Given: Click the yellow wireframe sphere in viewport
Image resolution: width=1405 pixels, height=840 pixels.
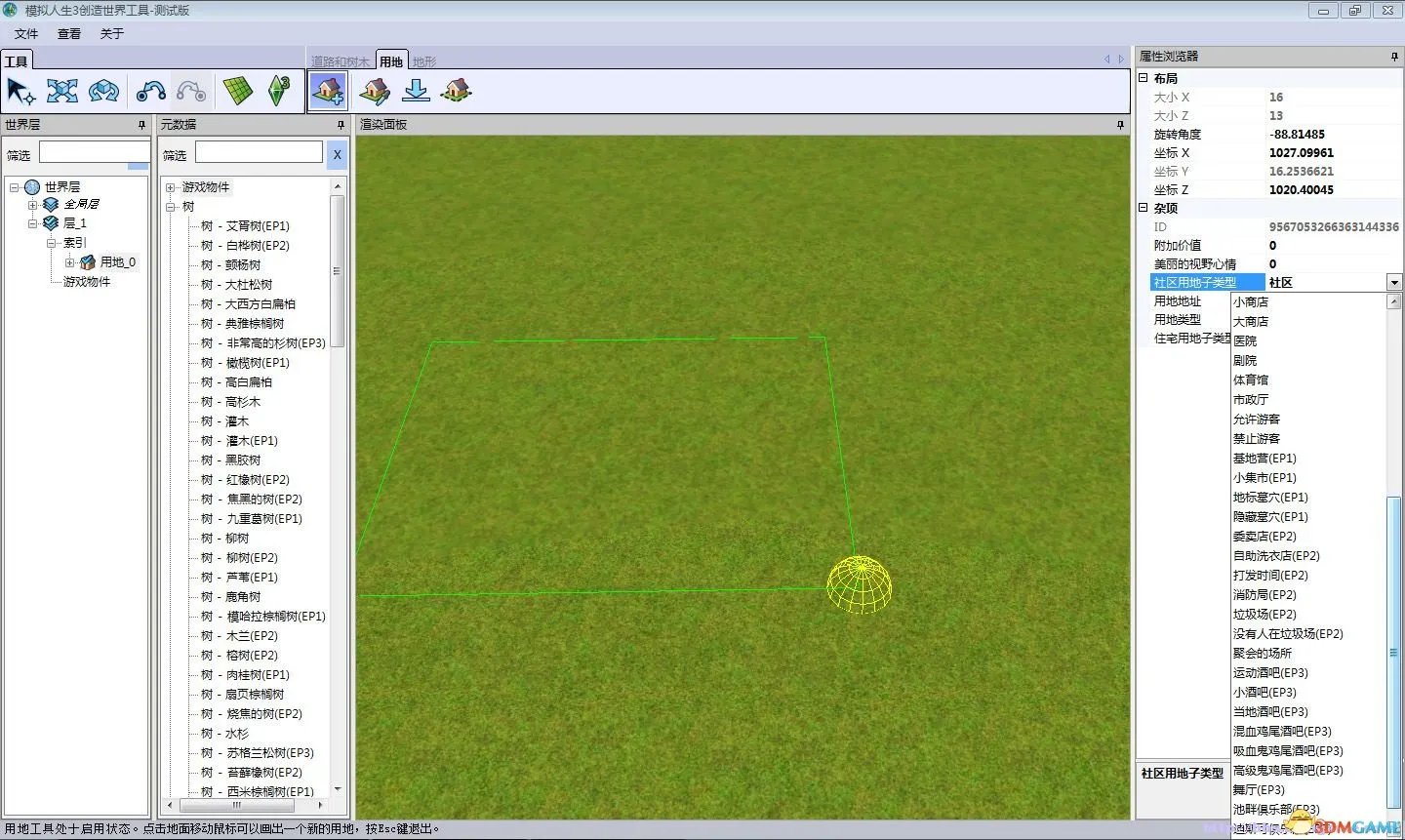Looking at the screenshot, I should coord(860,584).
